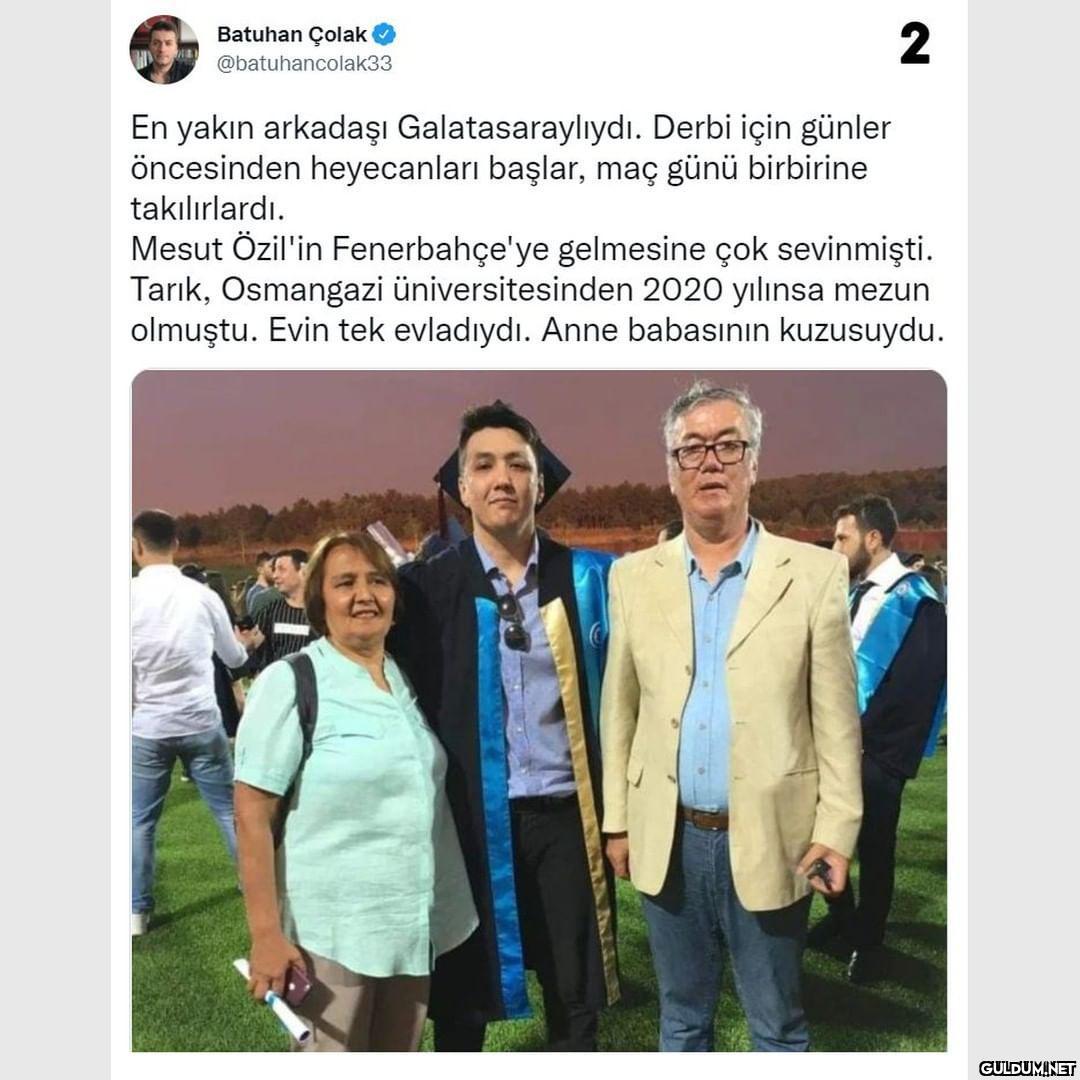This screenshot has width=1080, height=1080.
Task: Click the blue verified badge
Action: click(x=384, y=33)
